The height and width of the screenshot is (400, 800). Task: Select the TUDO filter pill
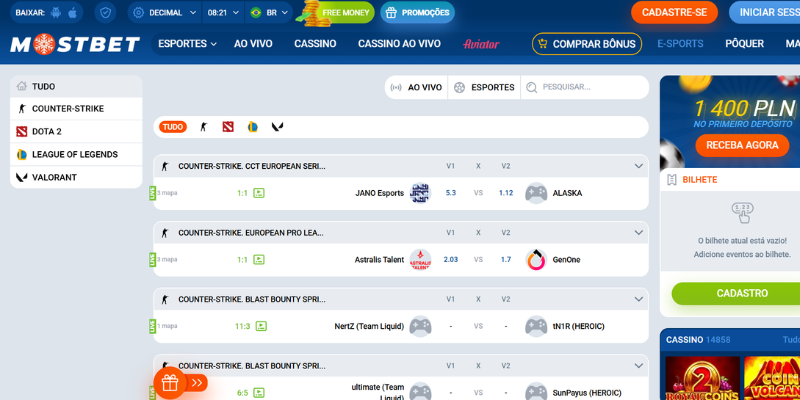(x=173, y=127)
